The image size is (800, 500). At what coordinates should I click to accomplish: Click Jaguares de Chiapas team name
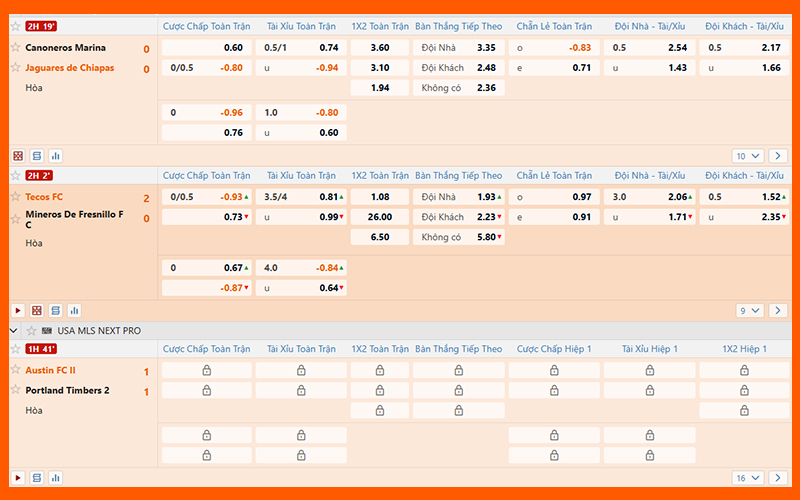(69, 68)
